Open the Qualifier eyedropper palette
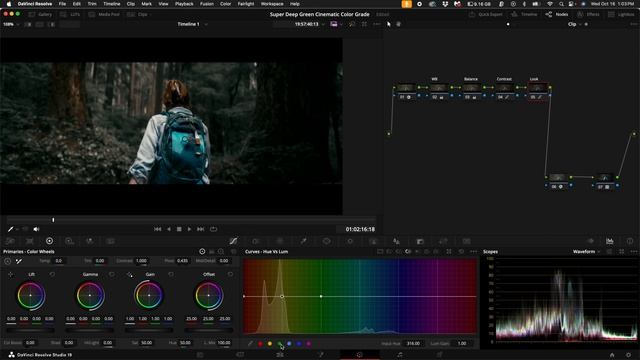This screenshot has width=640, height=360. (x=303, y=241)
